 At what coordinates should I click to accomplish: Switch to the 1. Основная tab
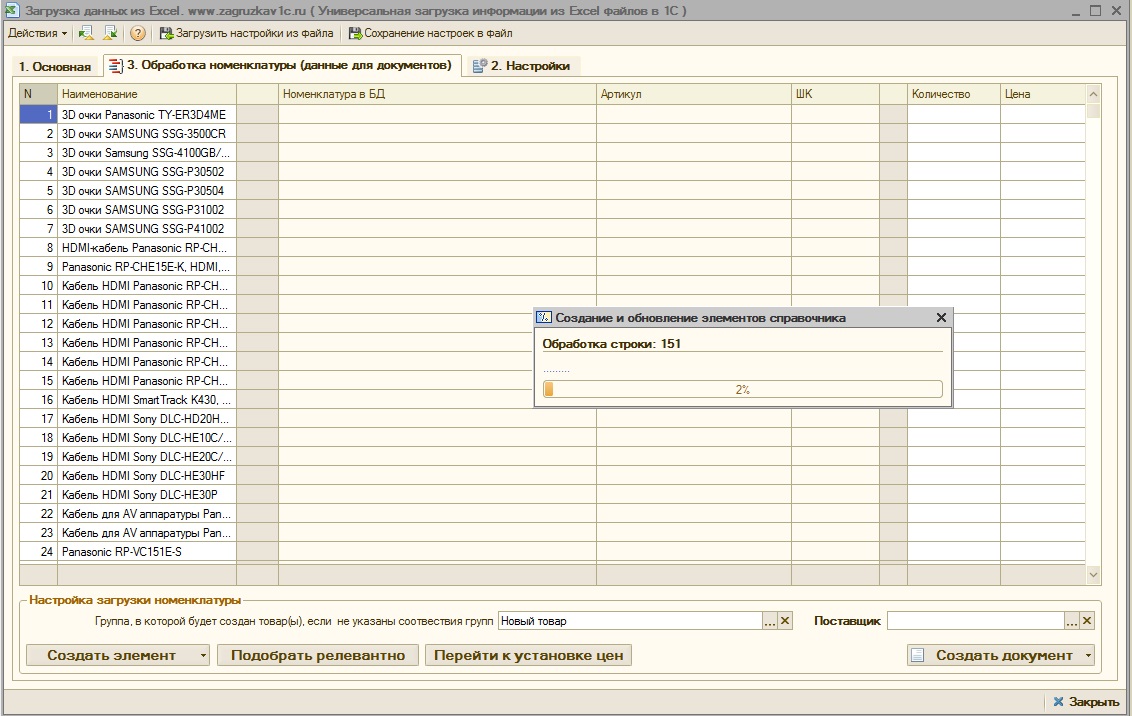(x=55, y=66)
